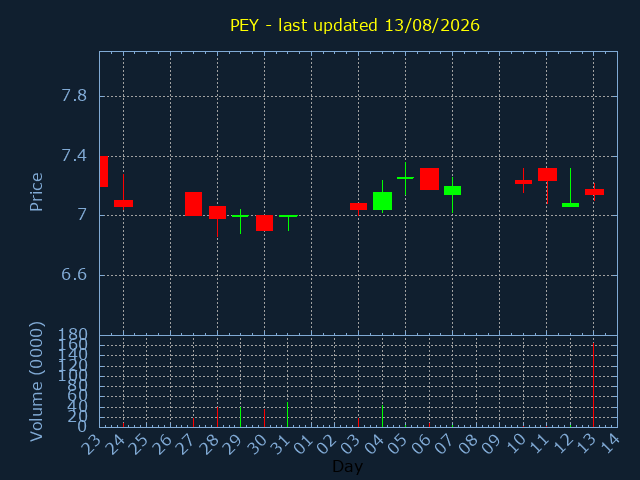Click the Volume (0000) axis title
640x480 pixels.
(x=36, y=382)
